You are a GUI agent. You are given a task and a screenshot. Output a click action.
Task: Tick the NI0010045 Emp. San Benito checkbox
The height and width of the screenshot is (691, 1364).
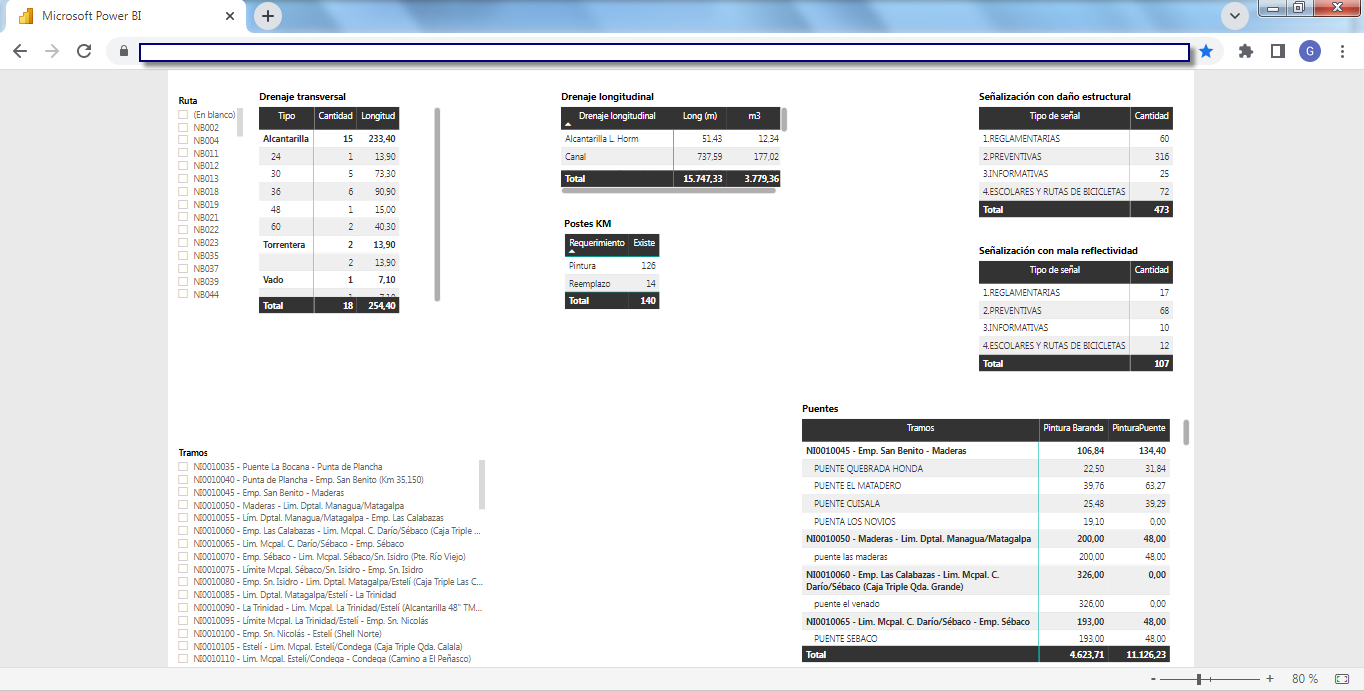tap(183, 493)
